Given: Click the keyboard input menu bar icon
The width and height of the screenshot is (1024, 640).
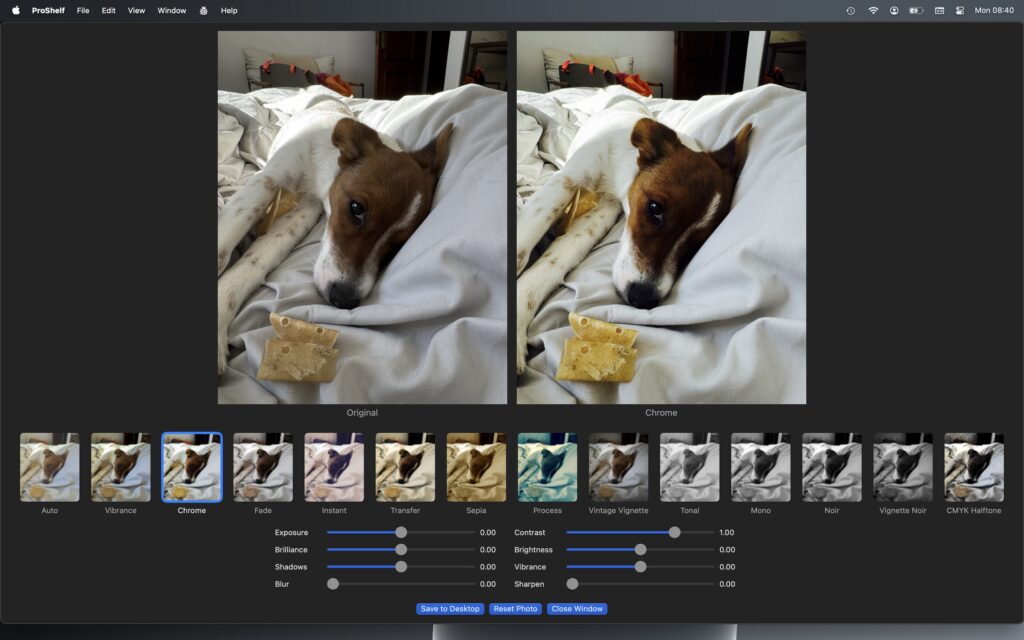Looking at the screenshot, I should pyautogui.click(x=939, y=10).
